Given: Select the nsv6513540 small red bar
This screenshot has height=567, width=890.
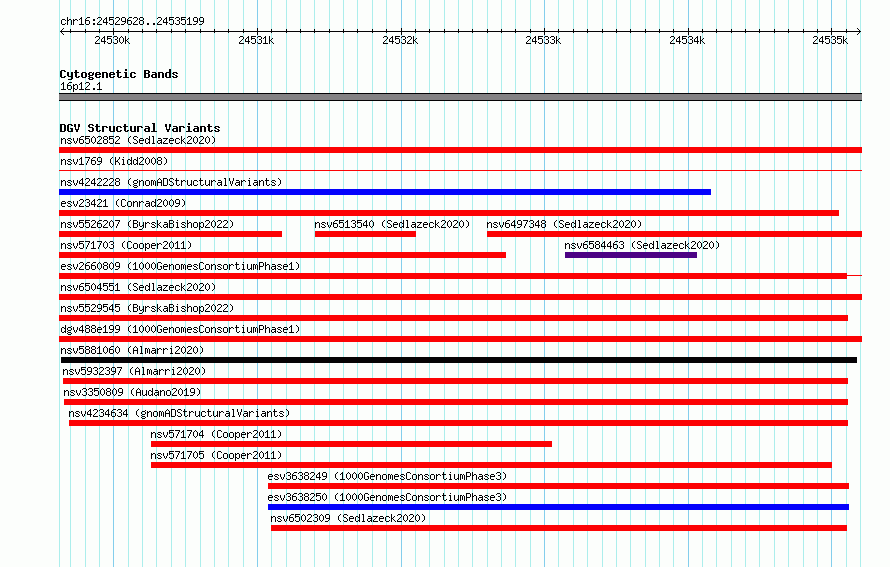Looking at the screenshot, I should pos(365,234).
